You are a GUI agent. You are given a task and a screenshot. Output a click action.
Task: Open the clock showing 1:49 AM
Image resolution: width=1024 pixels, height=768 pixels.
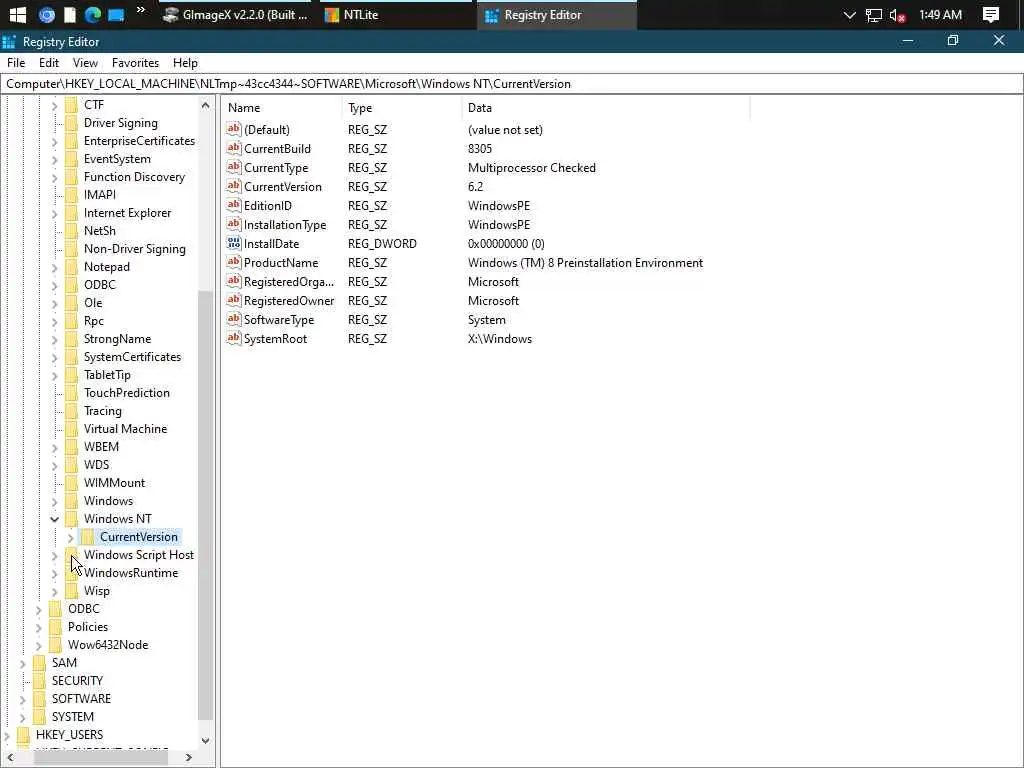pos(940,14)
